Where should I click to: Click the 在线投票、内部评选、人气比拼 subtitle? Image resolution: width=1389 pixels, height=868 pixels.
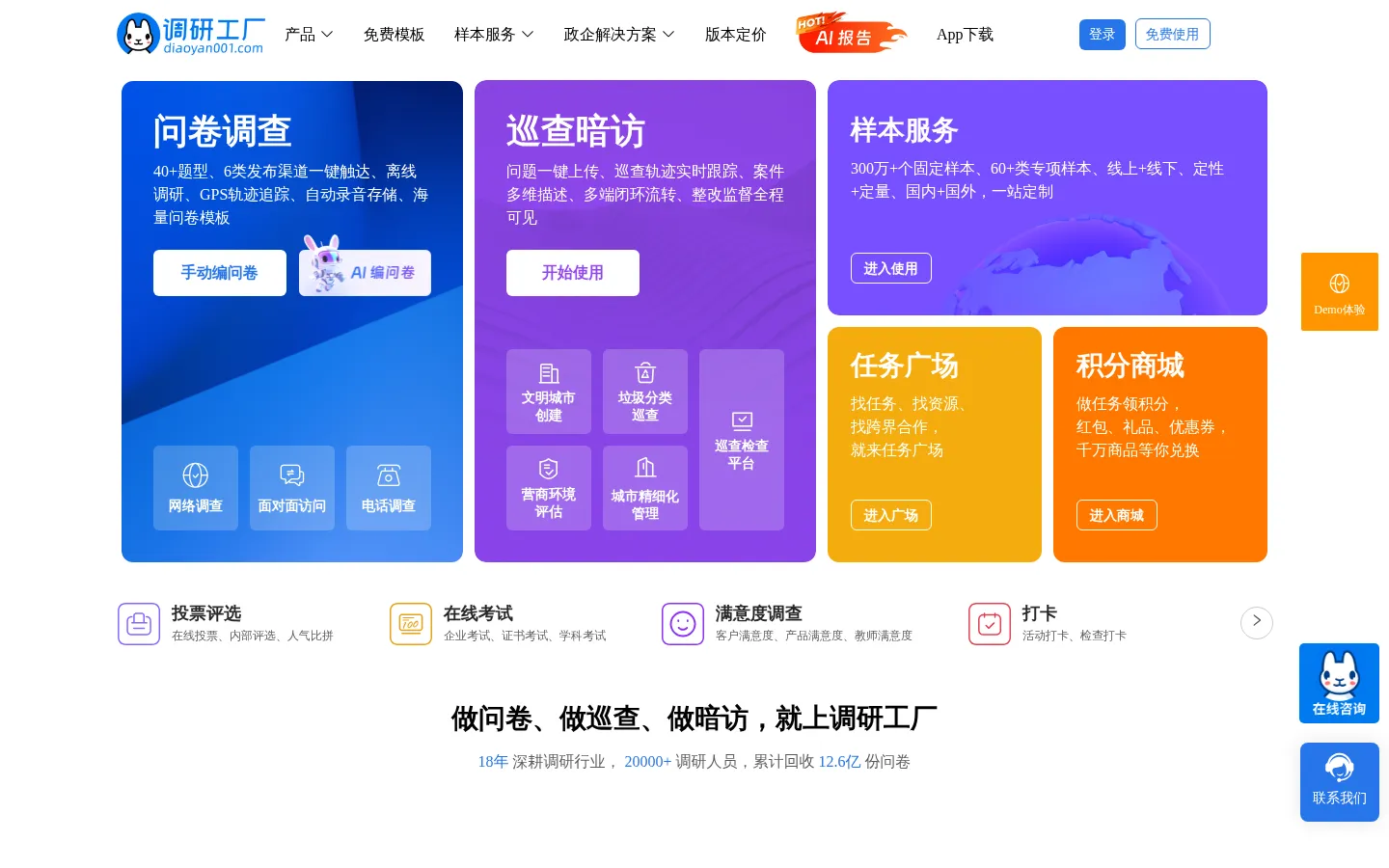253,636
